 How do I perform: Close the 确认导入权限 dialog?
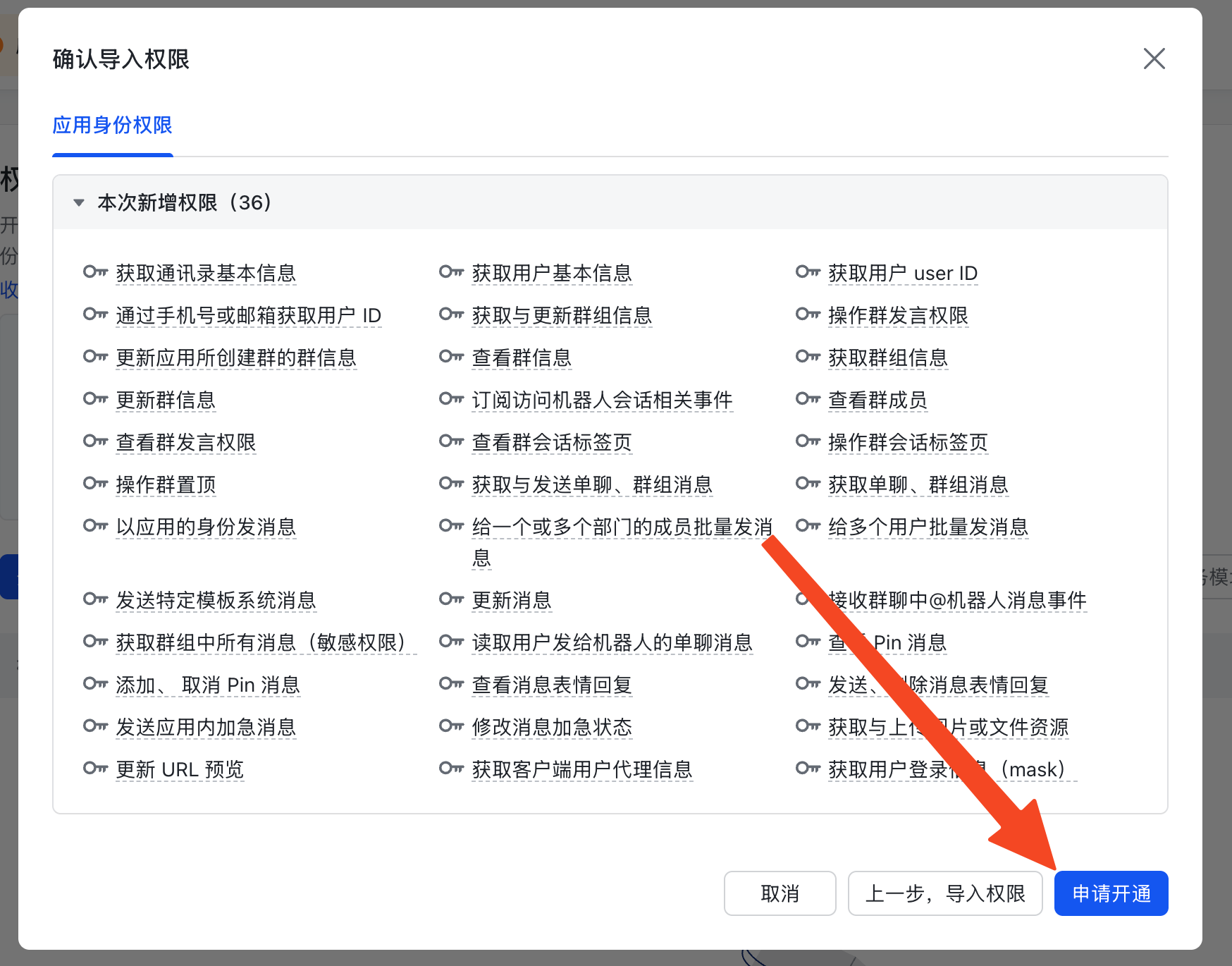click(1154, 59)
